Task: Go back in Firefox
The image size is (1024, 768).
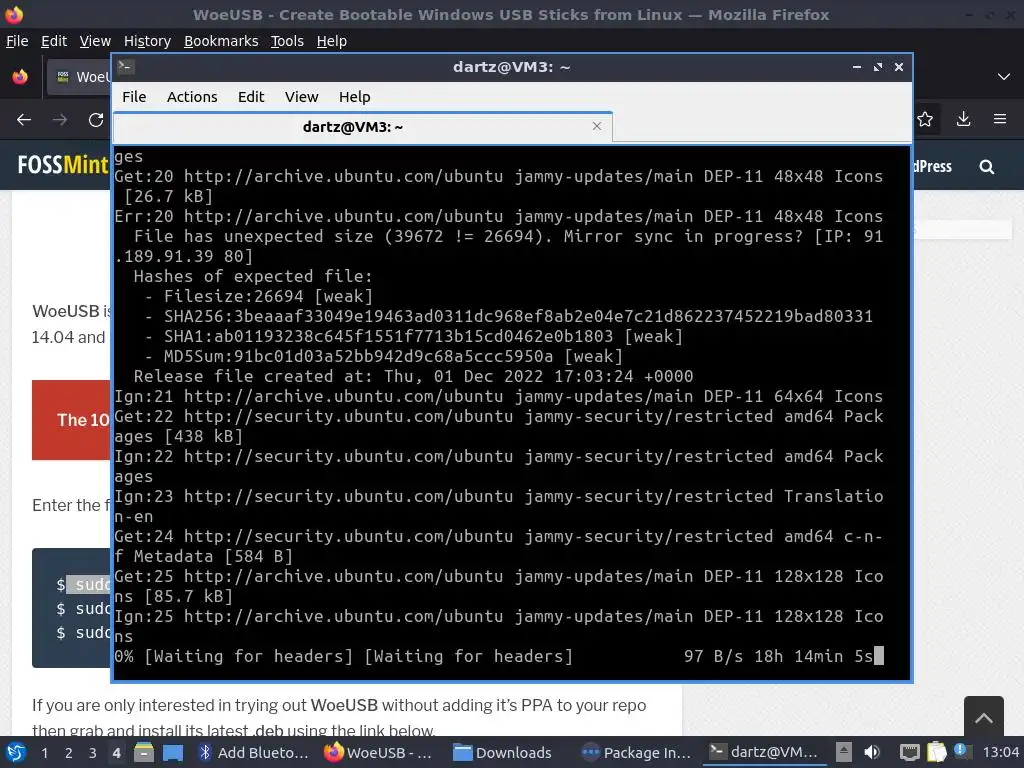Action: click(24, 120)
